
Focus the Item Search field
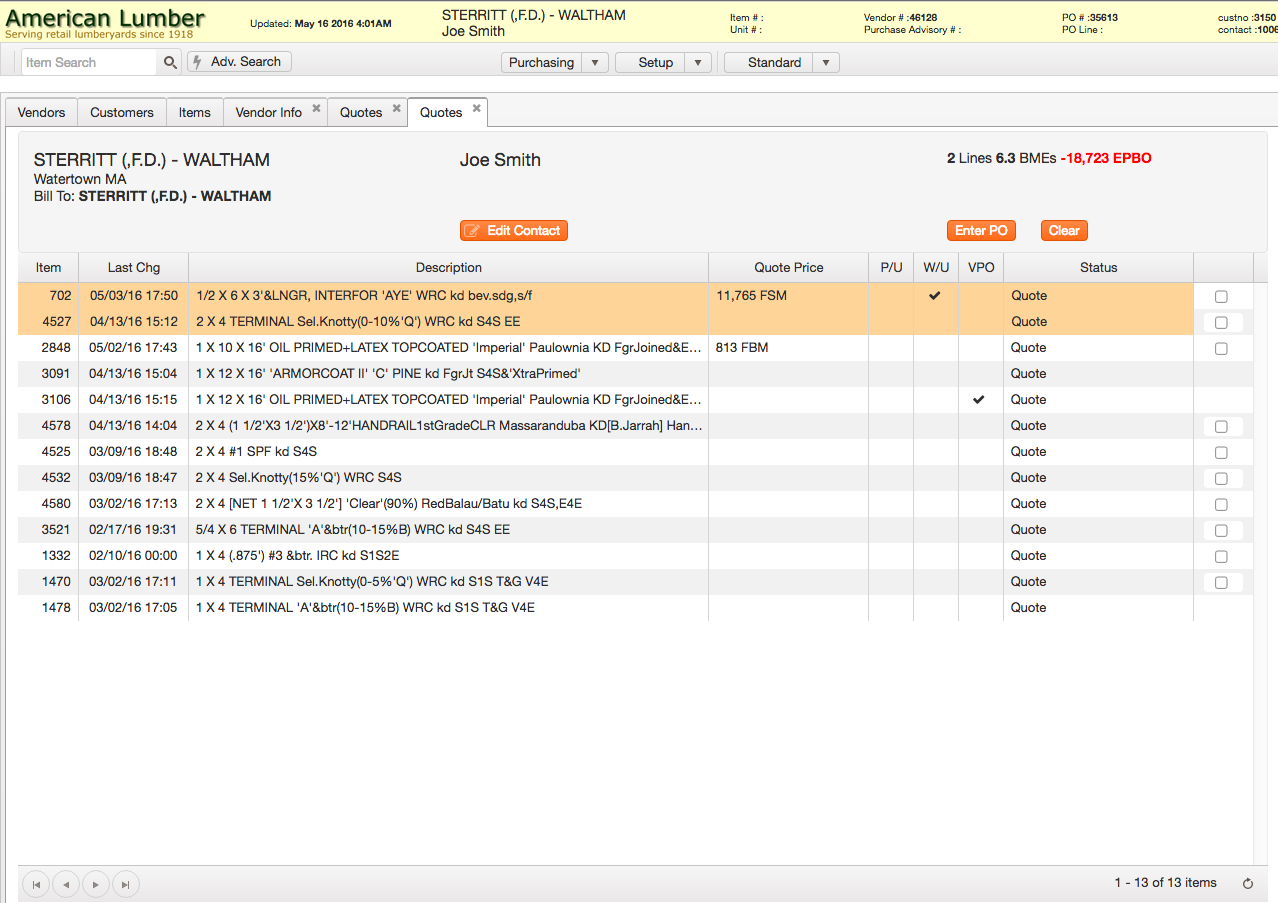pos(89,62)
